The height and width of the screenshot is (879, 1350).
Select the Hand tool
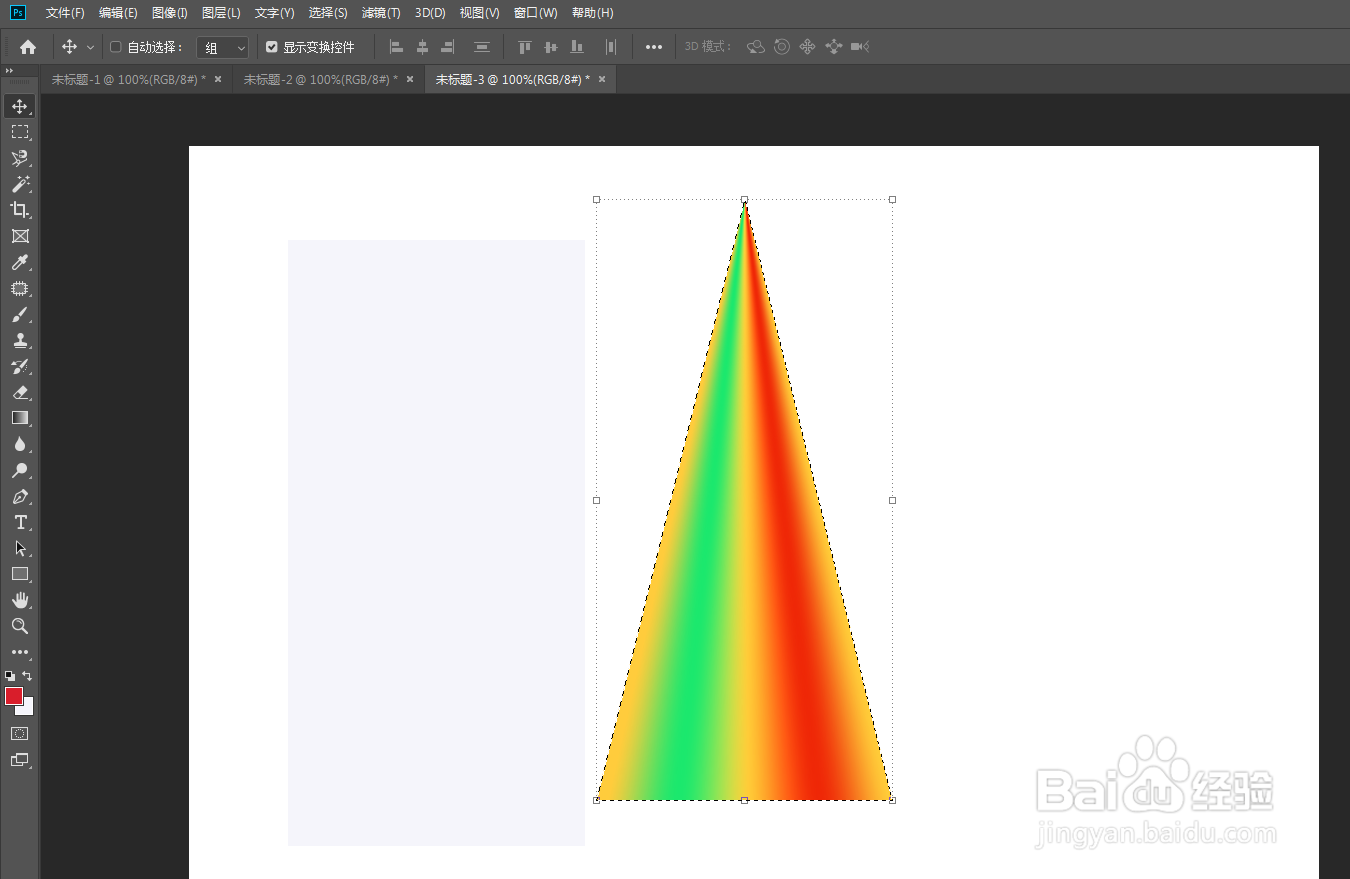[20, 600]
